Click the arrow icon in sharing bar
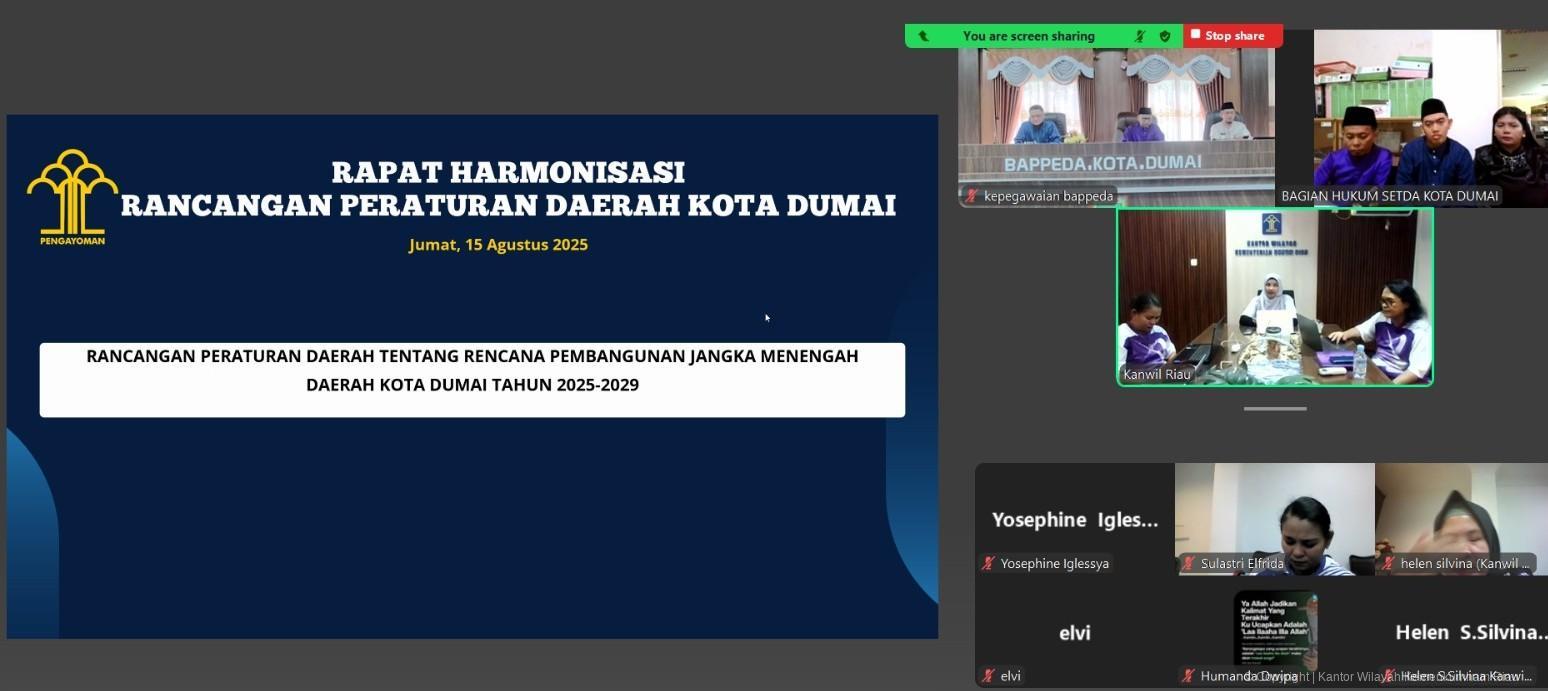Viewport: 1548px width, 691px height. (923, 36)
